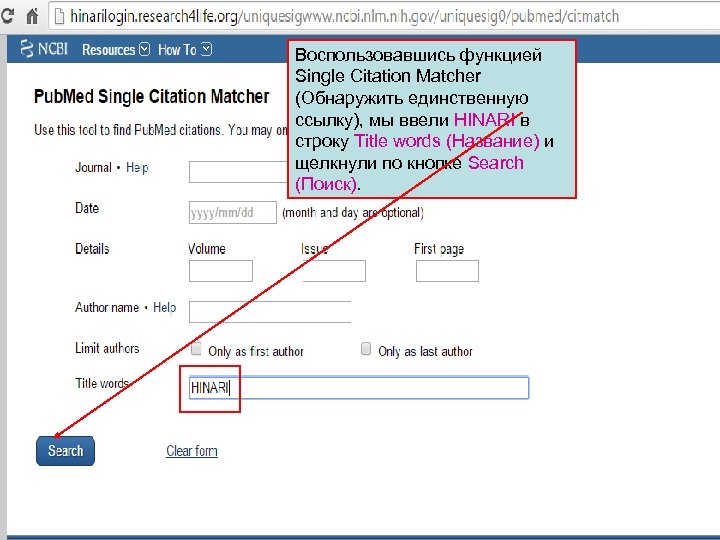Viewport: 720px width, 540px height.
Task: Click the 'Details' row label
Action: pos(92,249)
